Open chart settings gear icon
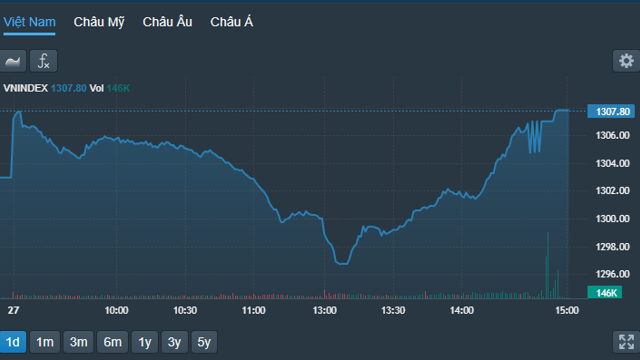This screenshot has width=640, height=360. pyautogui.click(x=626, y=61)
